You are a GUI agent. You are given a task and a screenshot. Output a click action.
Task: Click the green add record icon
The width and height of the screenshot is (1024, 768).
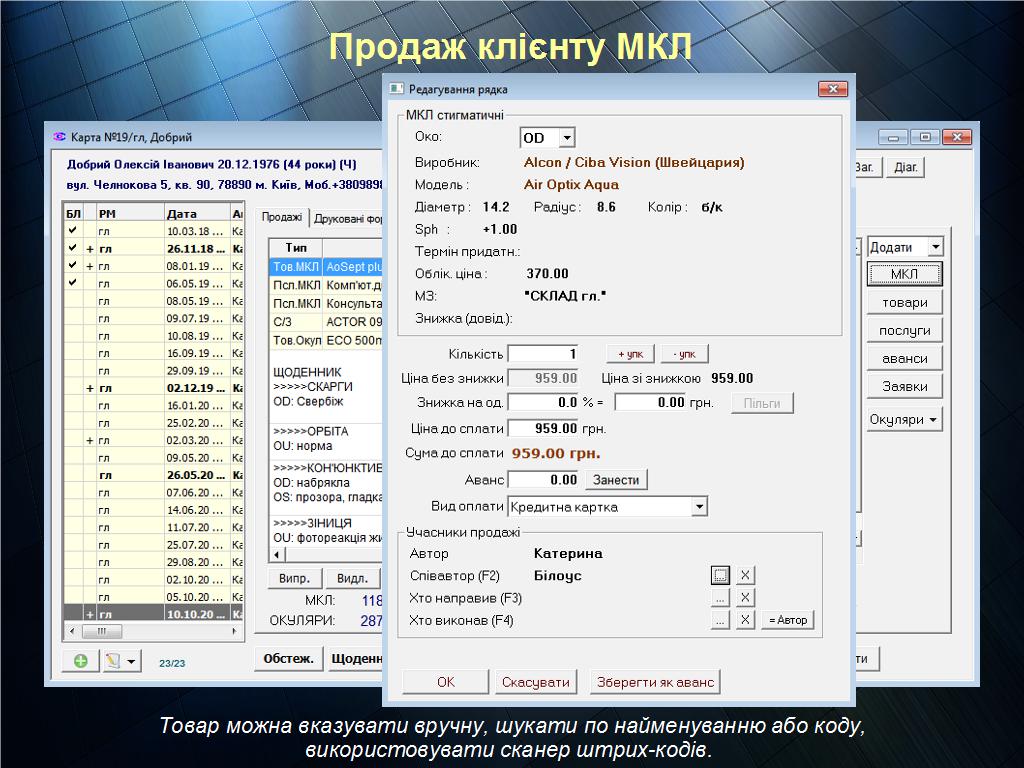(x=81, y=661)
